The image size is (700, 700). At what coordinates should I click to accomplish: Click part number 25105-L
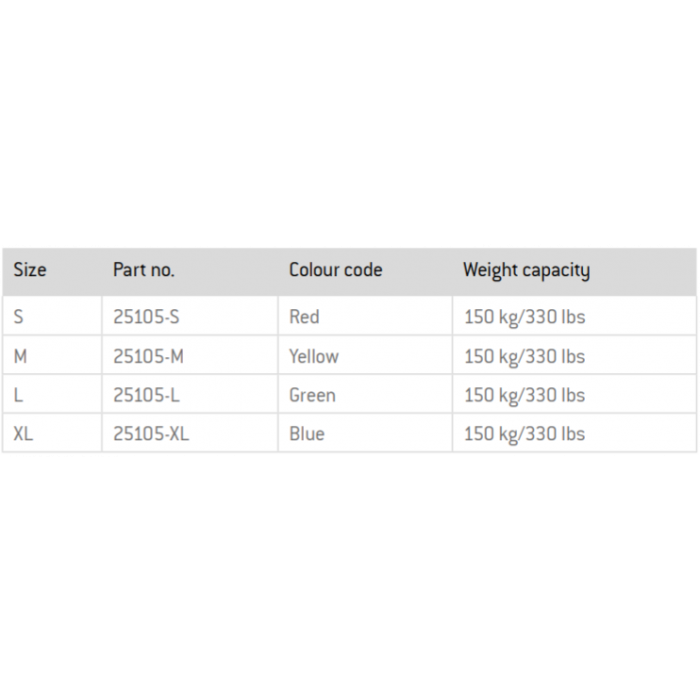146,395
